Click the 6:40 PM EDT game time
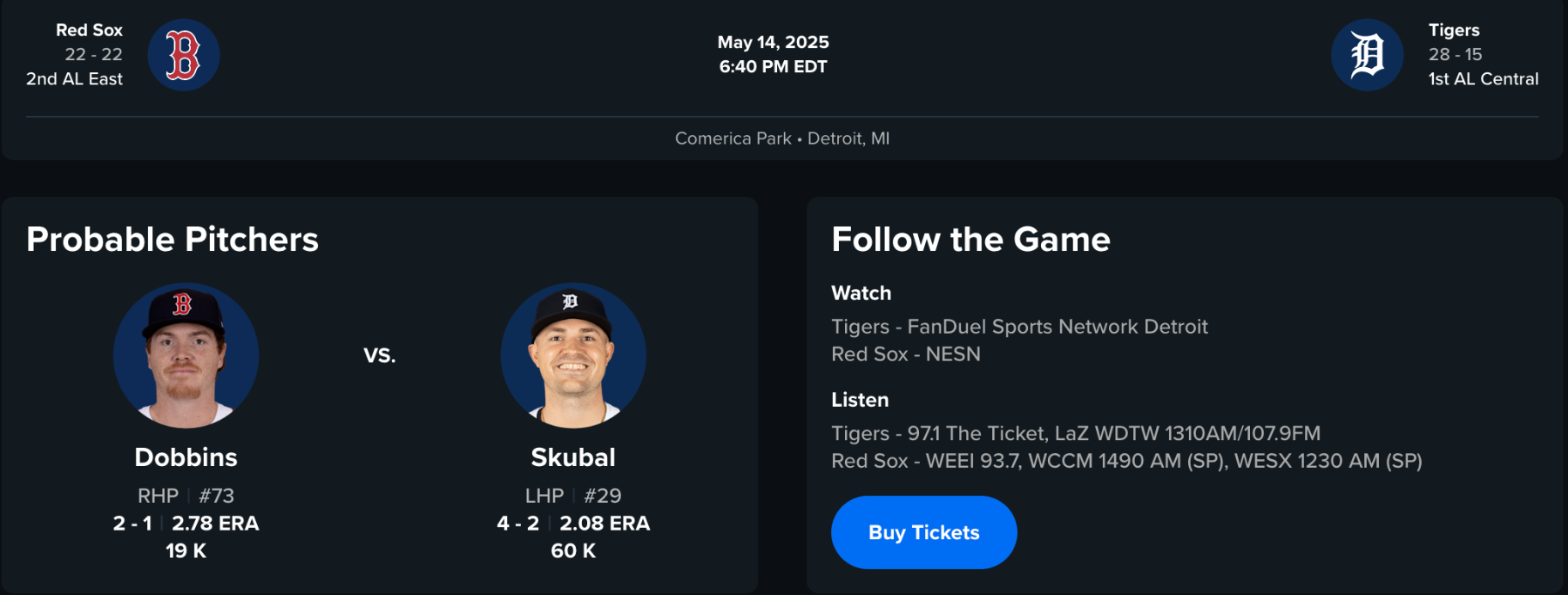The image size is (1568, 595). click(x=773, y=66)
